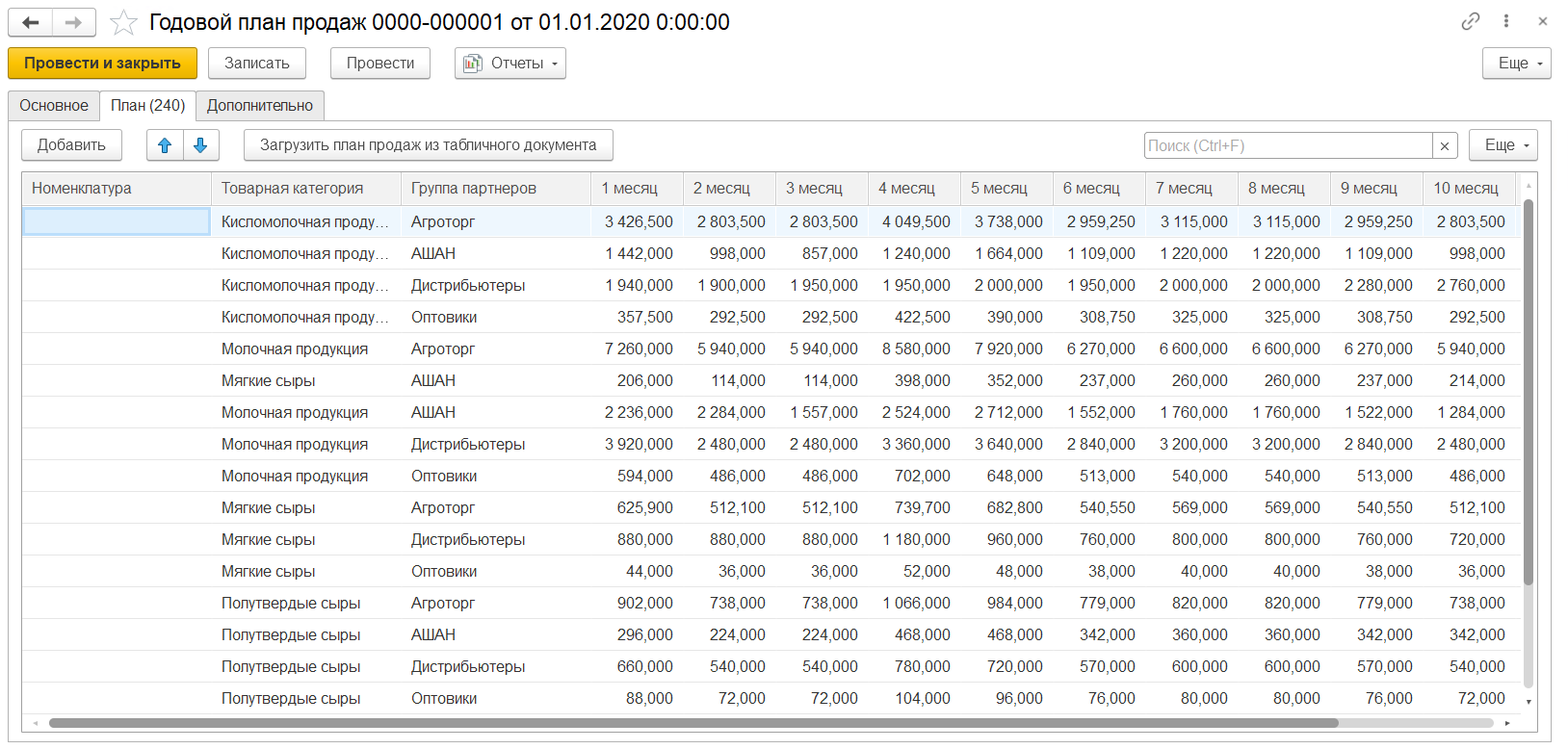Screen dimensions: 1568x749
Task: Click Провести и закрыть button
Action: point(102,64)
